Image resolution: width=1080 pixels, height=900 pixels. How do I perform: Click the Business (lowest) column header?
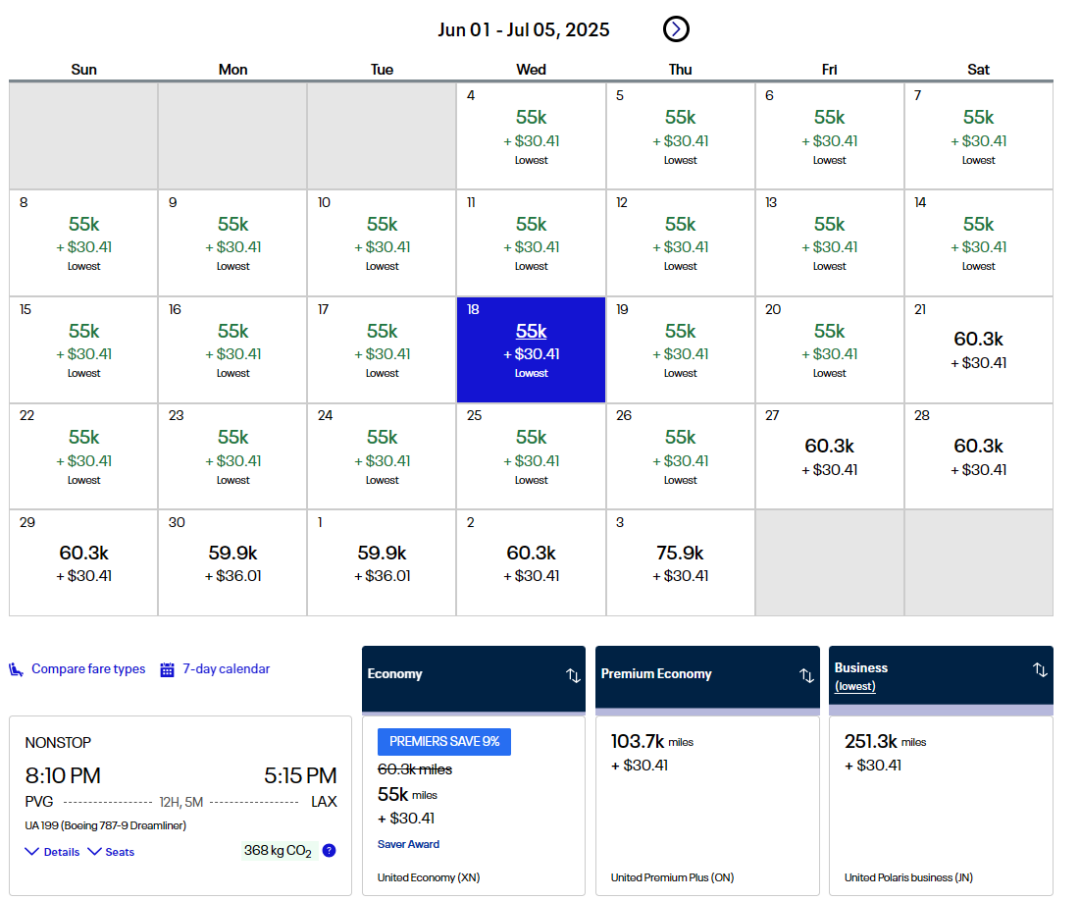[x=861, y=668]
